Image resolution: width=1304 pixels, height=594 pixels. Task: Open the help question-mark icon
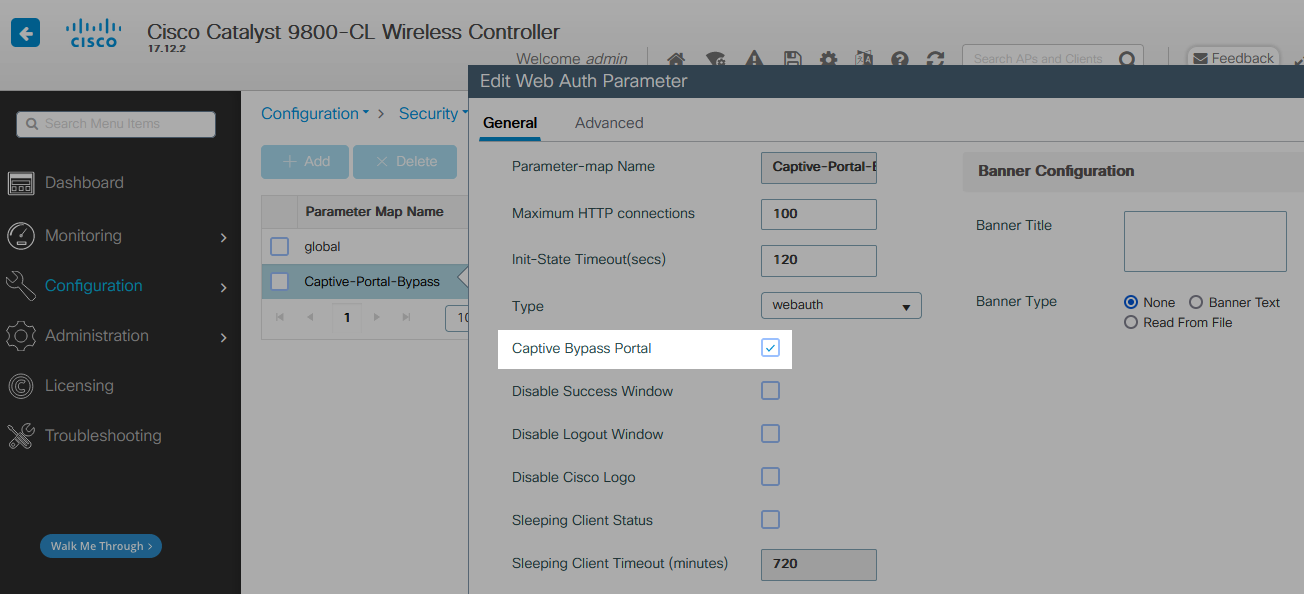tap(899, 60)
